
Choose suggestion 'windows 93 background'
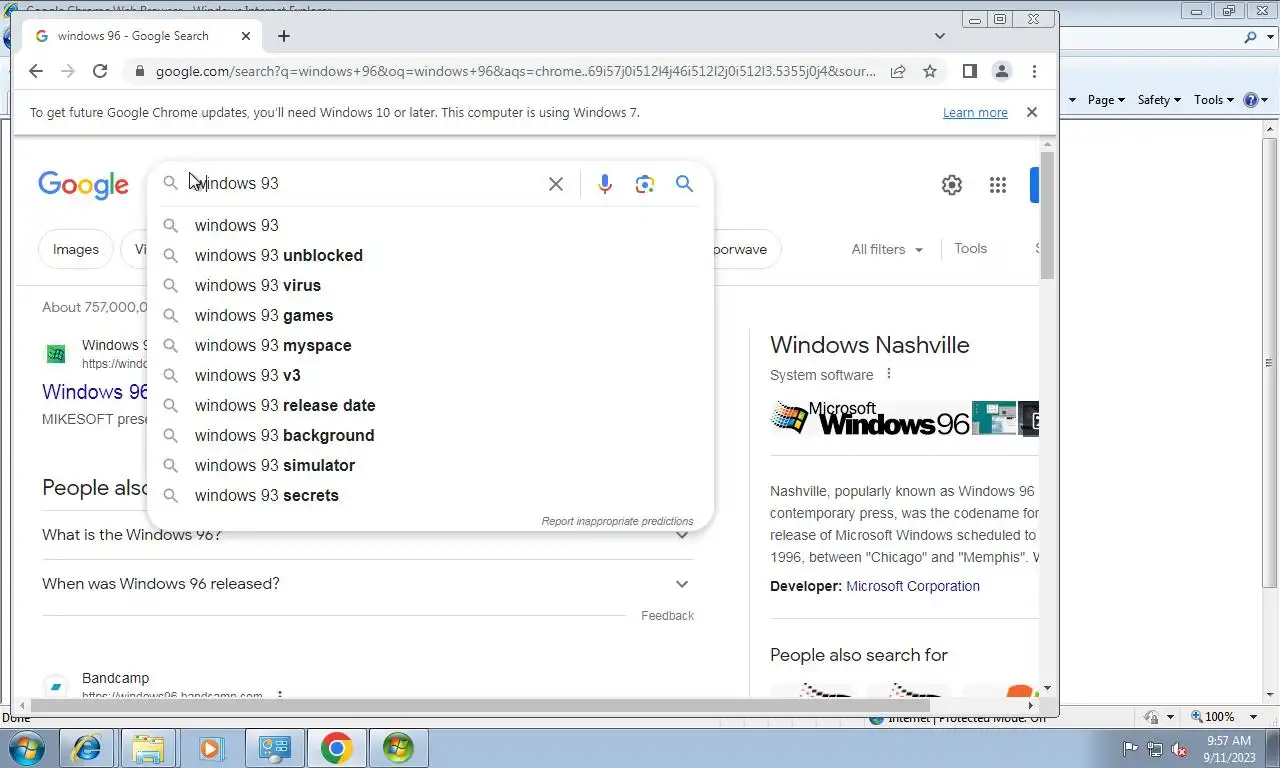430,435
